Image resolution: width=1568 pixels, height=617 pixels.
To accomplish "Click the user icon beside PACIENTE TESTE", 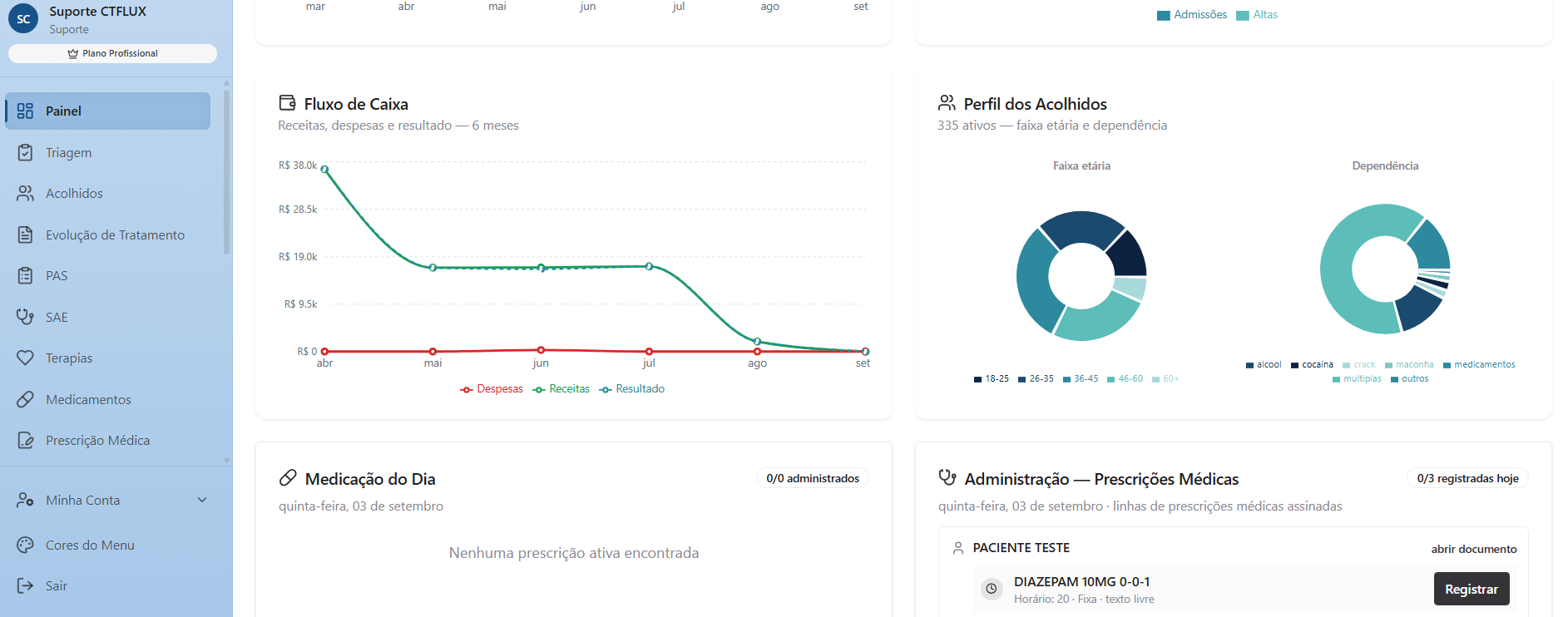I will [x=958, y=548].
